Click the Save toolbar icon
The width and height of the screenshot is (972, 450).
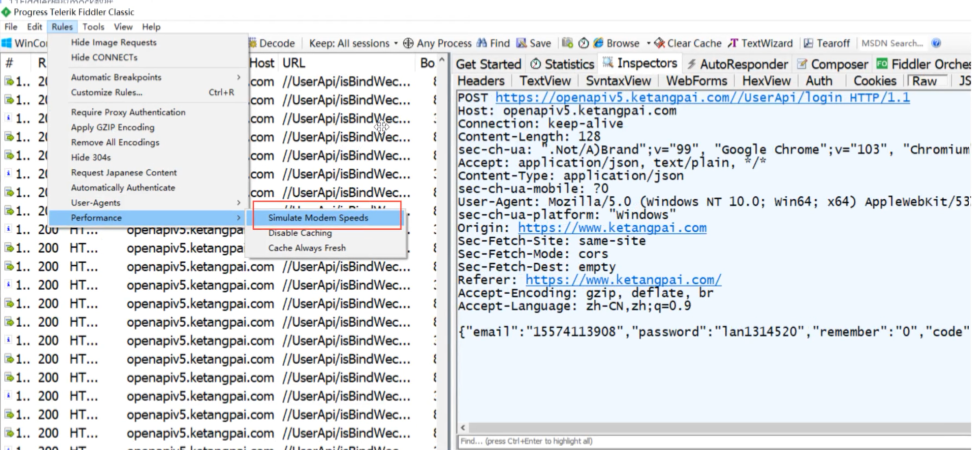[521, 43]
